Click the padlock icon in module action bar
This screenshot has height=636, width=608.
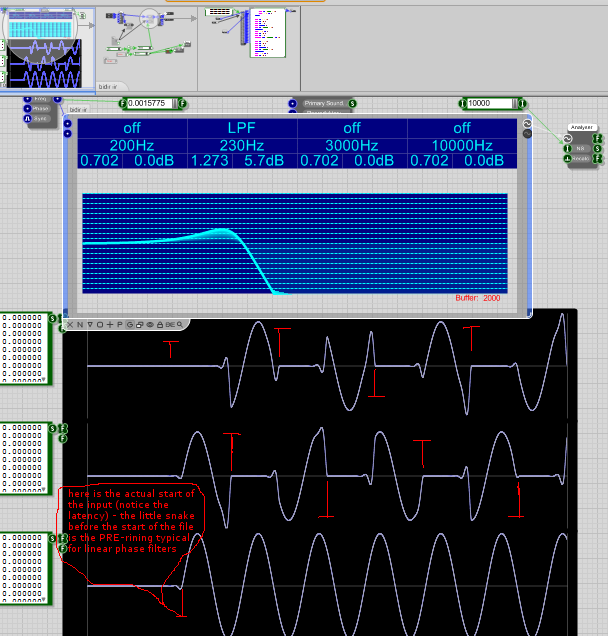160,324
